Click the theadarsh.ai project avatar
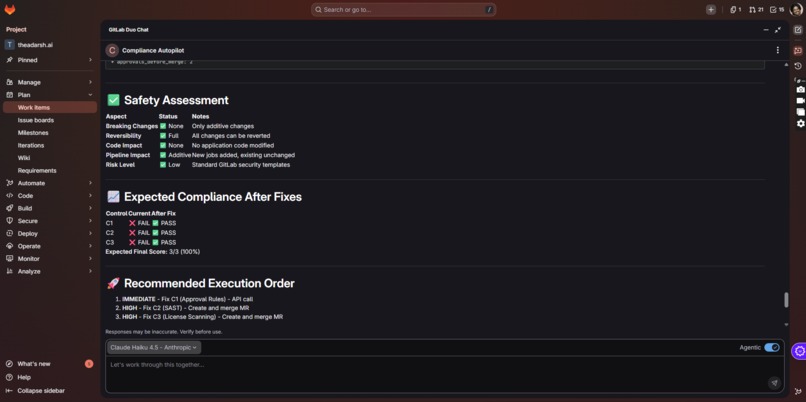 [x=9, y=45]
